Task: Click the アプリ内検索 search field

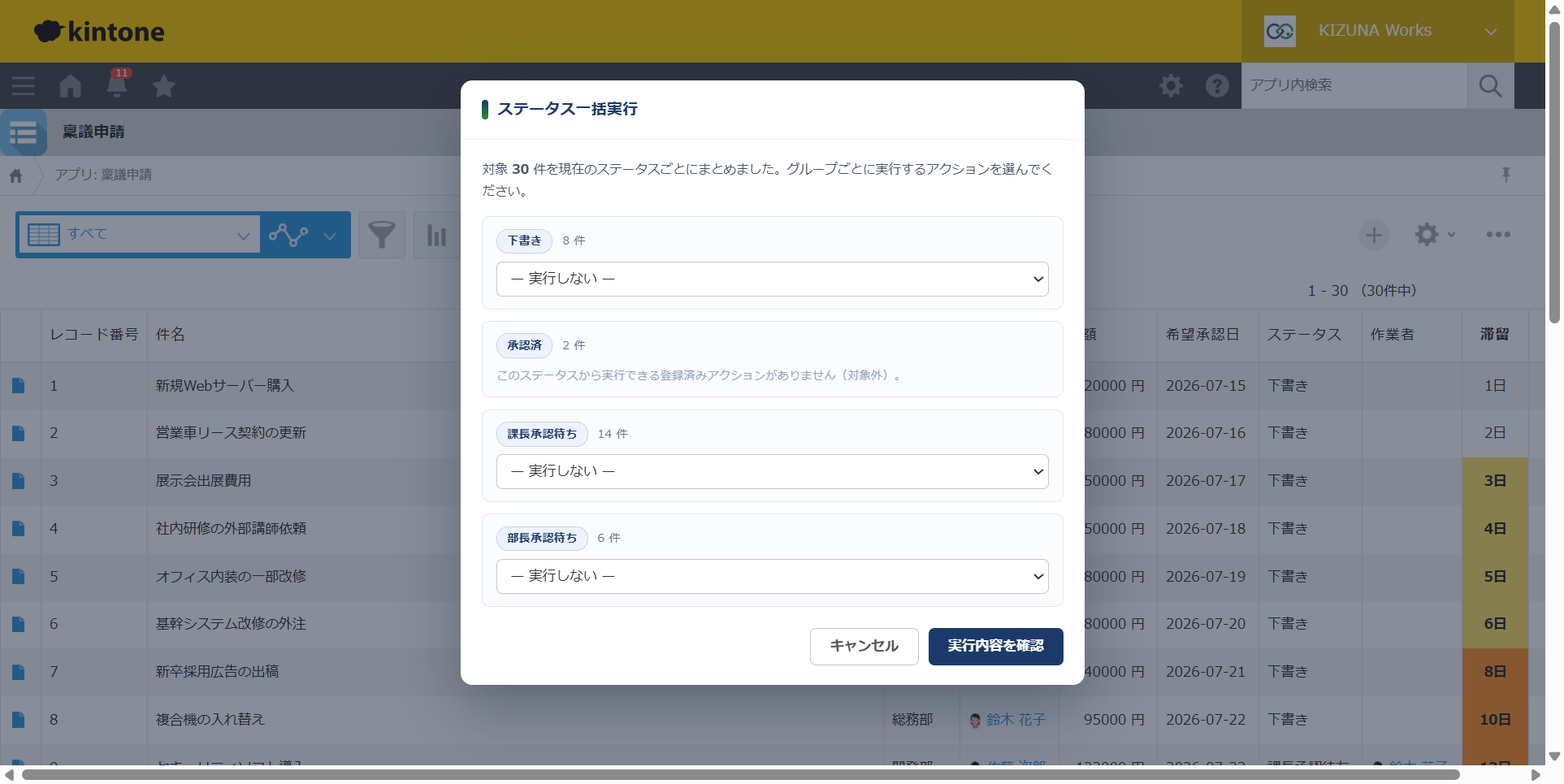Action: (1354, 85)
